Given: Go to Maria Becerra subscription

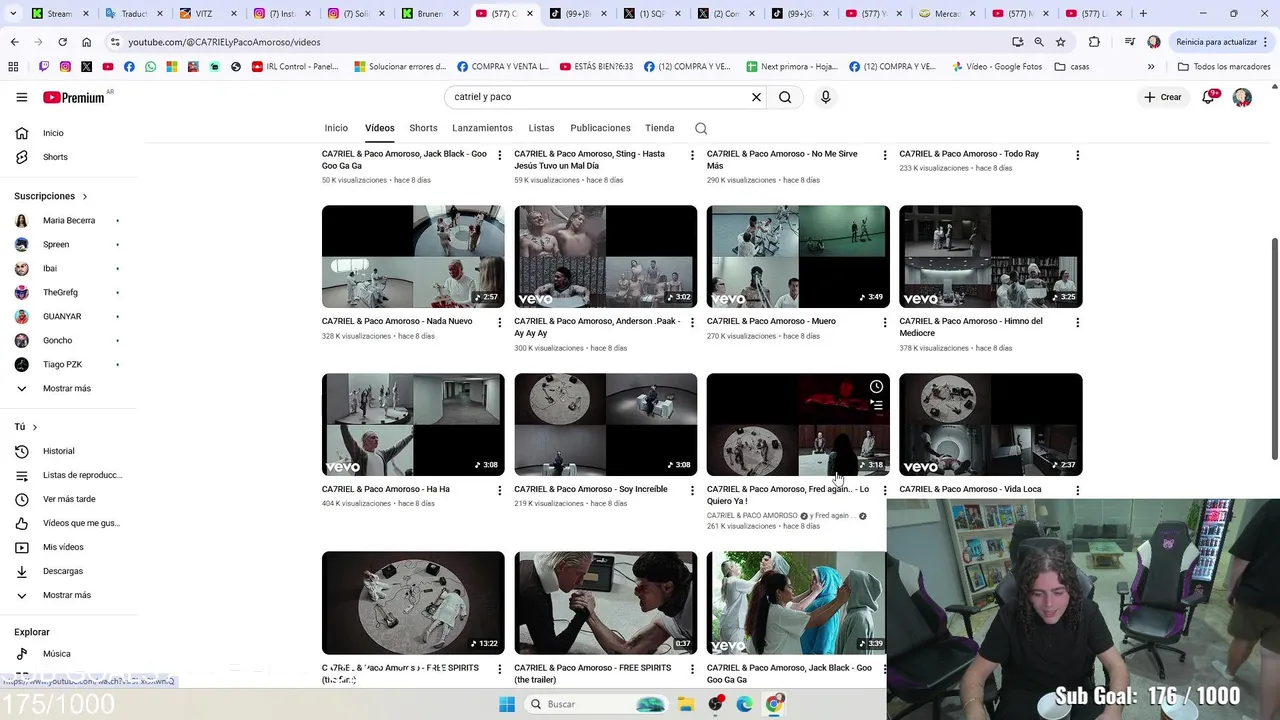Looking at the screenshot, I should 68,220.
